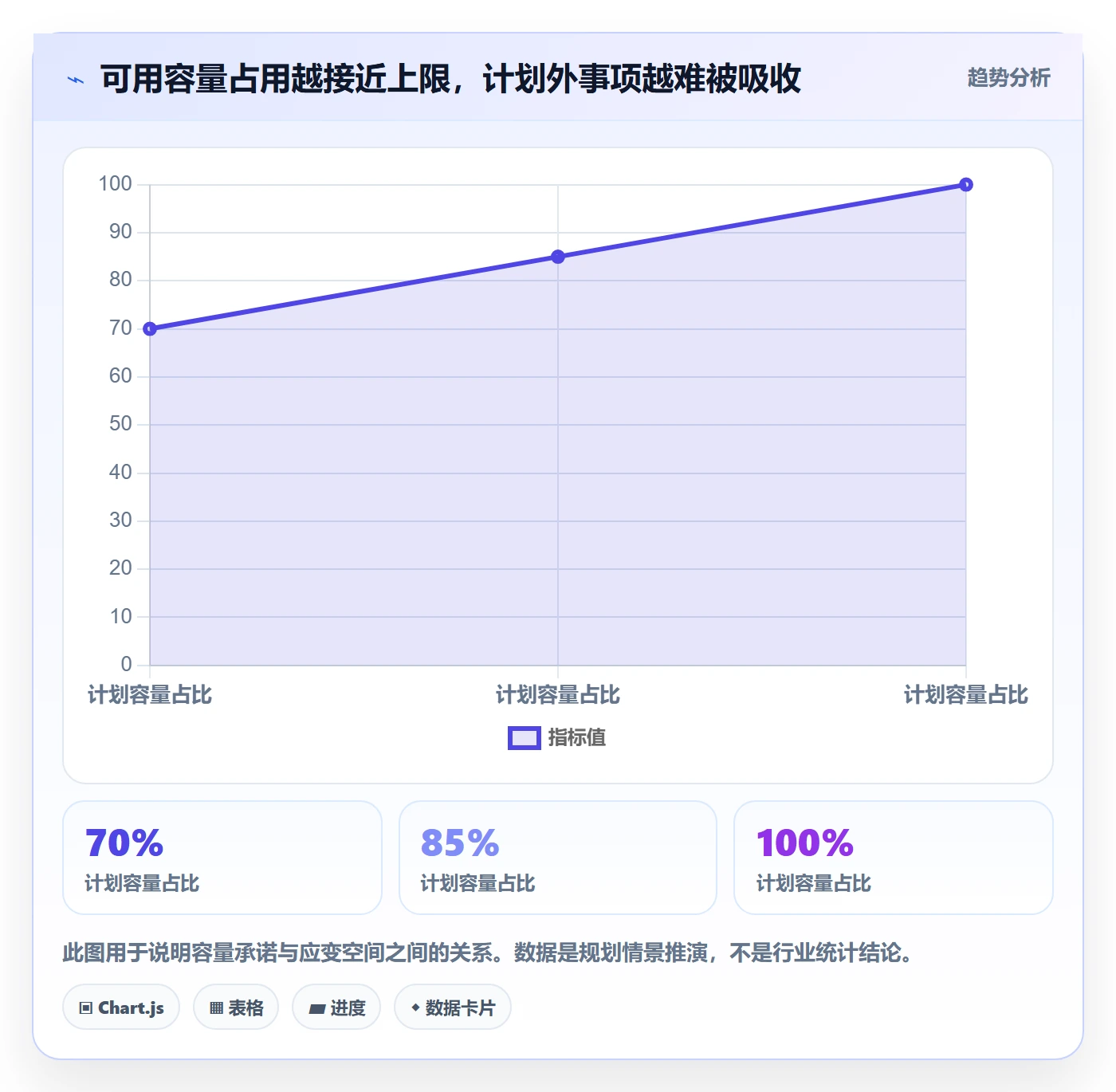This screenshot has width=1116, height=1092.
Task: Click the y-axis label 30
Action: [x=120, y=520]
